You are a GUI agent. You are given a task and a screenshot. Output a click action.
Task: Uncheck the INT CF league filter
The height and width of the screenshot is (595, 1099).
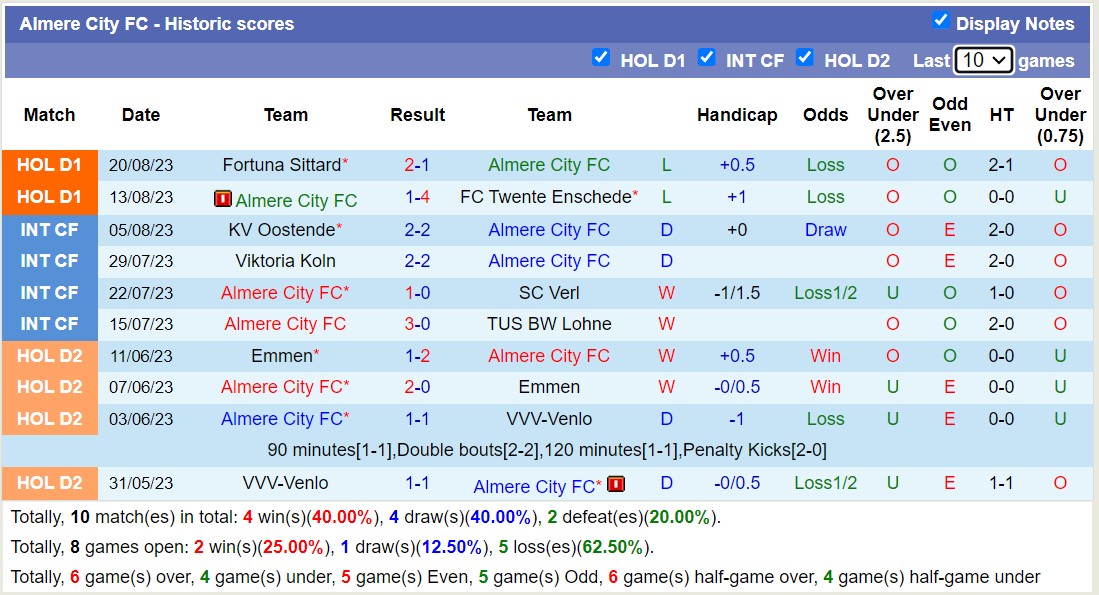pos(707,58)
